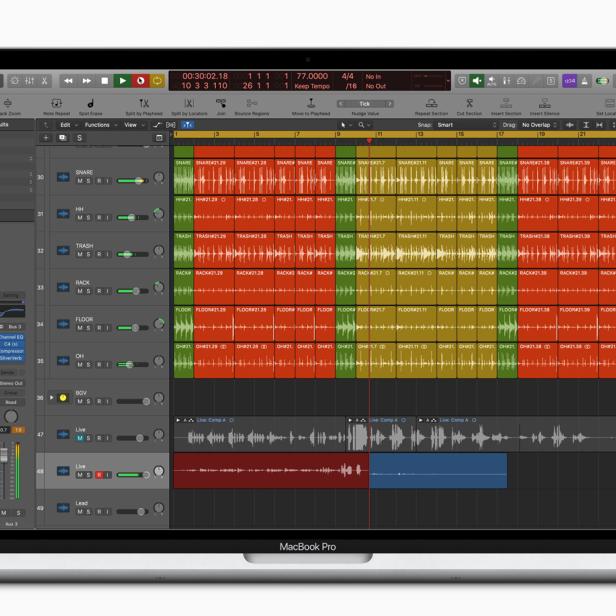Screen dimensions: 616x616
Task: Click the Rewind transport button
Action: tap(68, 81)
